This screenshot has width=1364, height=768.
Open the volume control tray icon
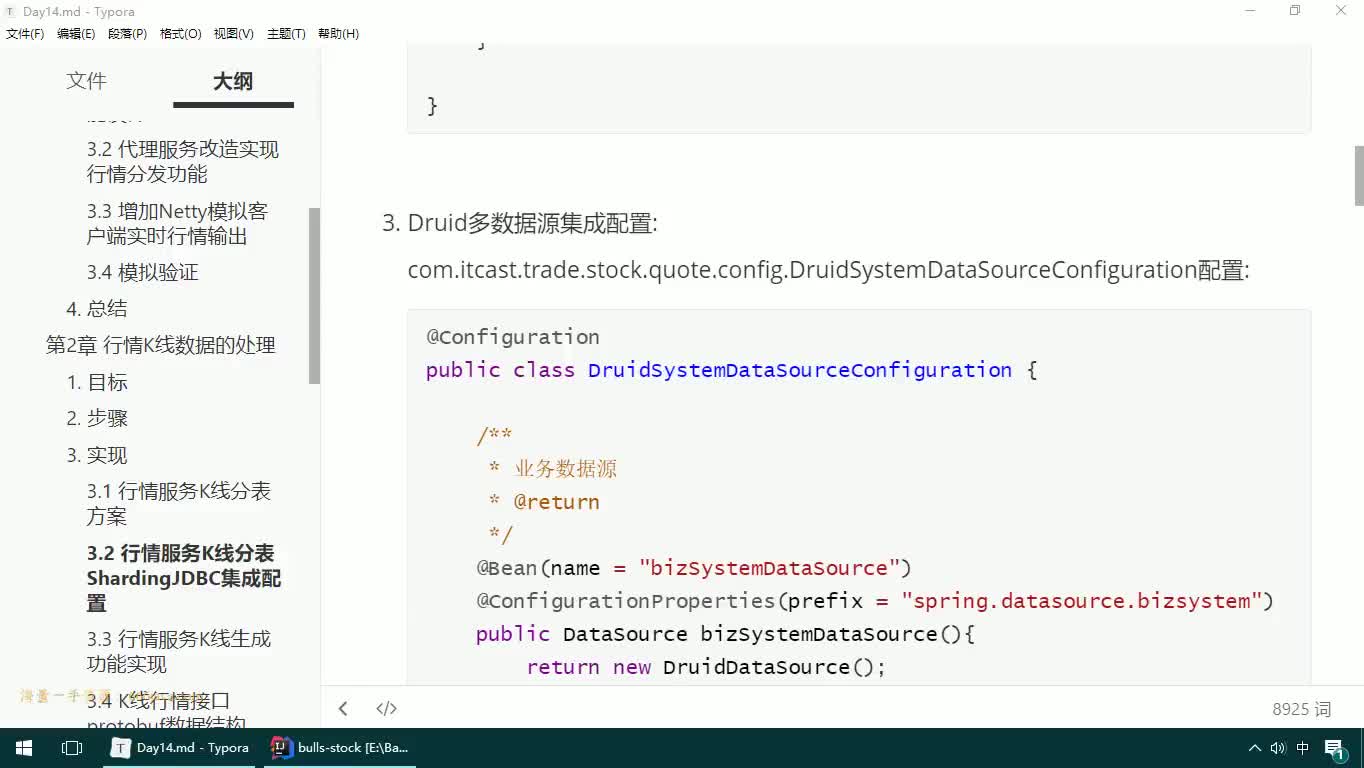click(x=1278, y=748)
